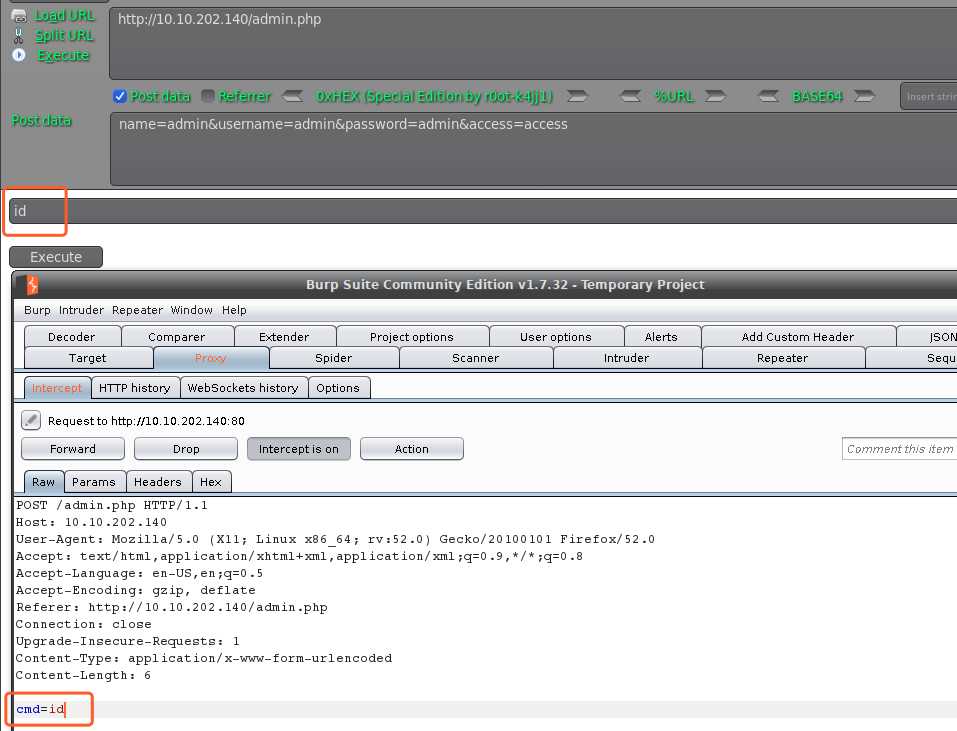Click the Load URL icon in HackBar

pyautogui.click(x=19, y=16)
